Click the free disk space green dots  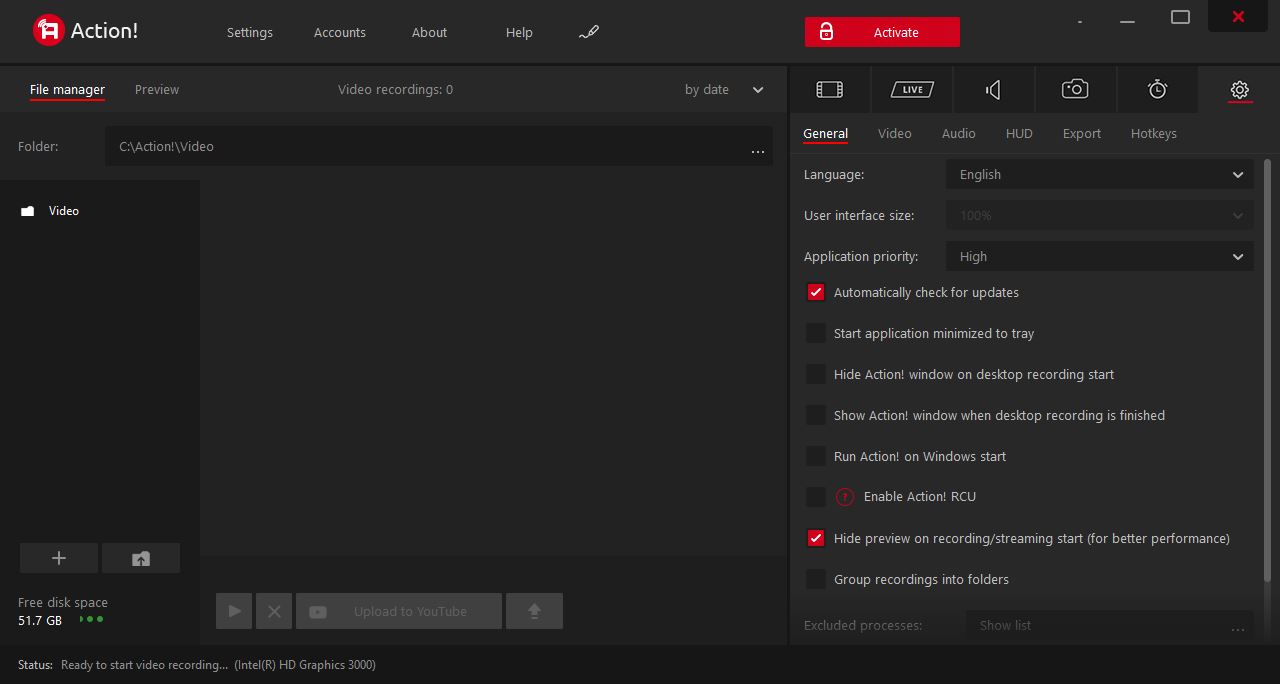(91, 620)
